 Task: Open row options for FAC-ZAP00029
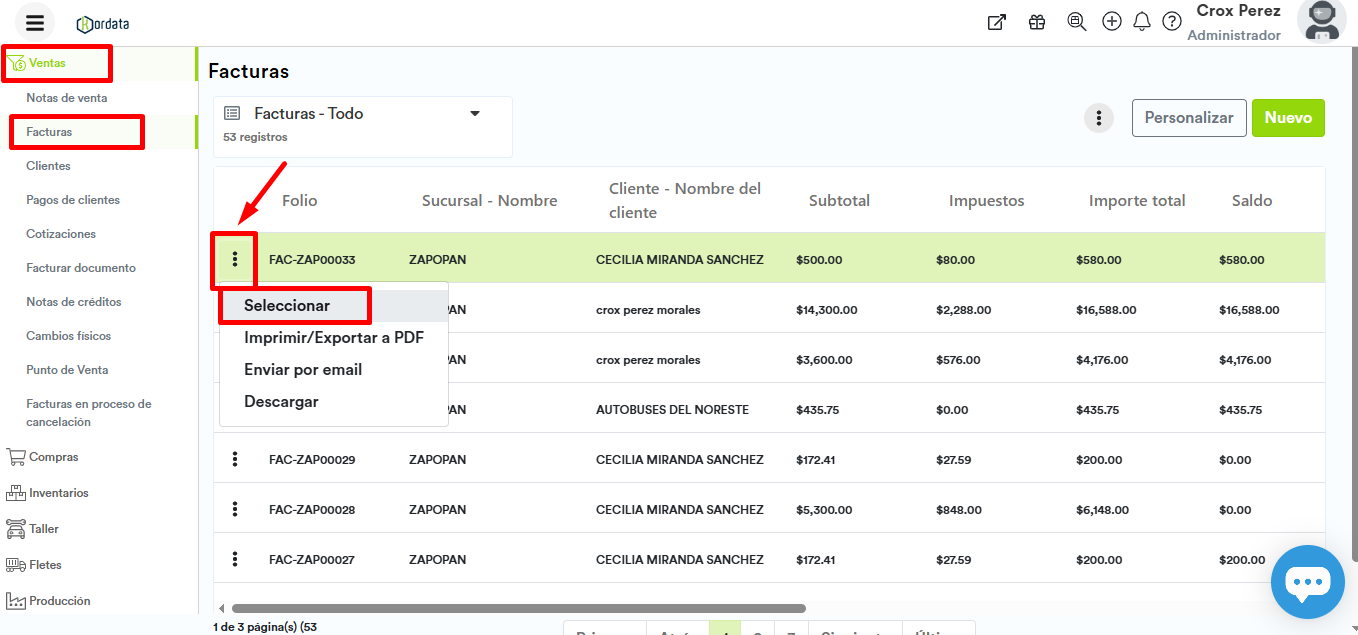pos(235,460)
